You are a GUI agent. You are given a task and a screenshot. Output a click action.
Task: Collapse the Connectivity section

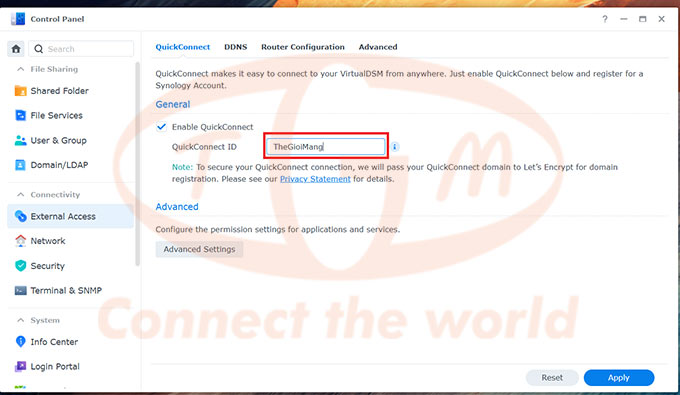coord(20,195)
